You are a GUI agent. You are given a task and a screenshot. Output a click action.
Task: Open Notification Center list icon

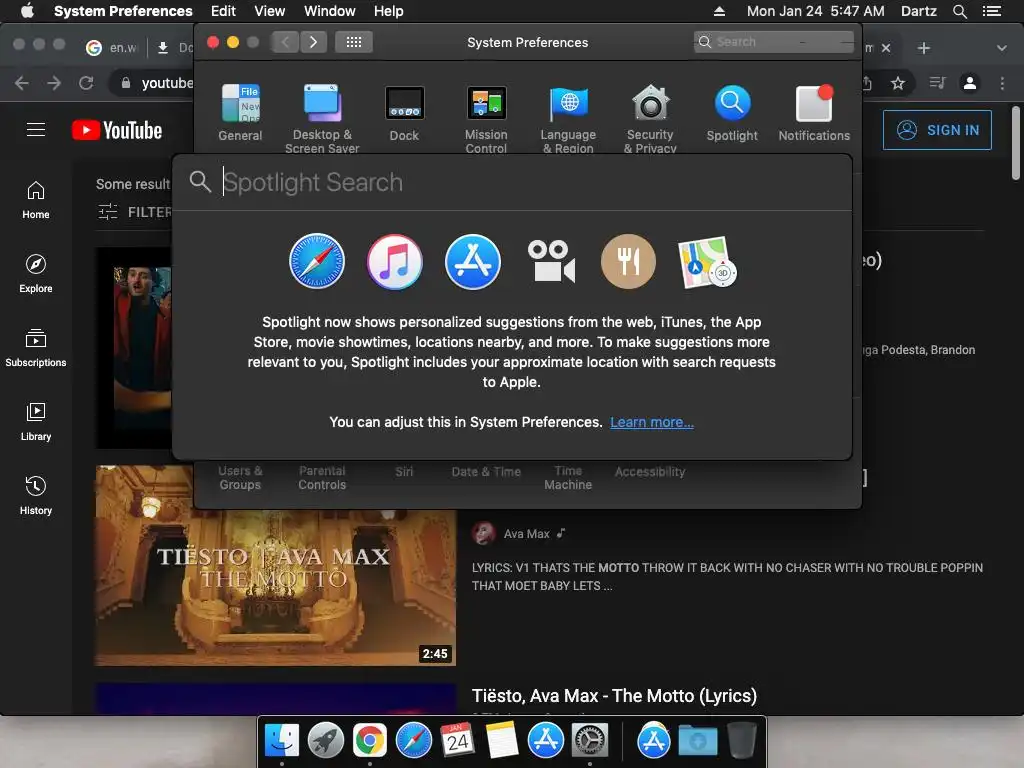pyautogui.click(x=992, y=11)
